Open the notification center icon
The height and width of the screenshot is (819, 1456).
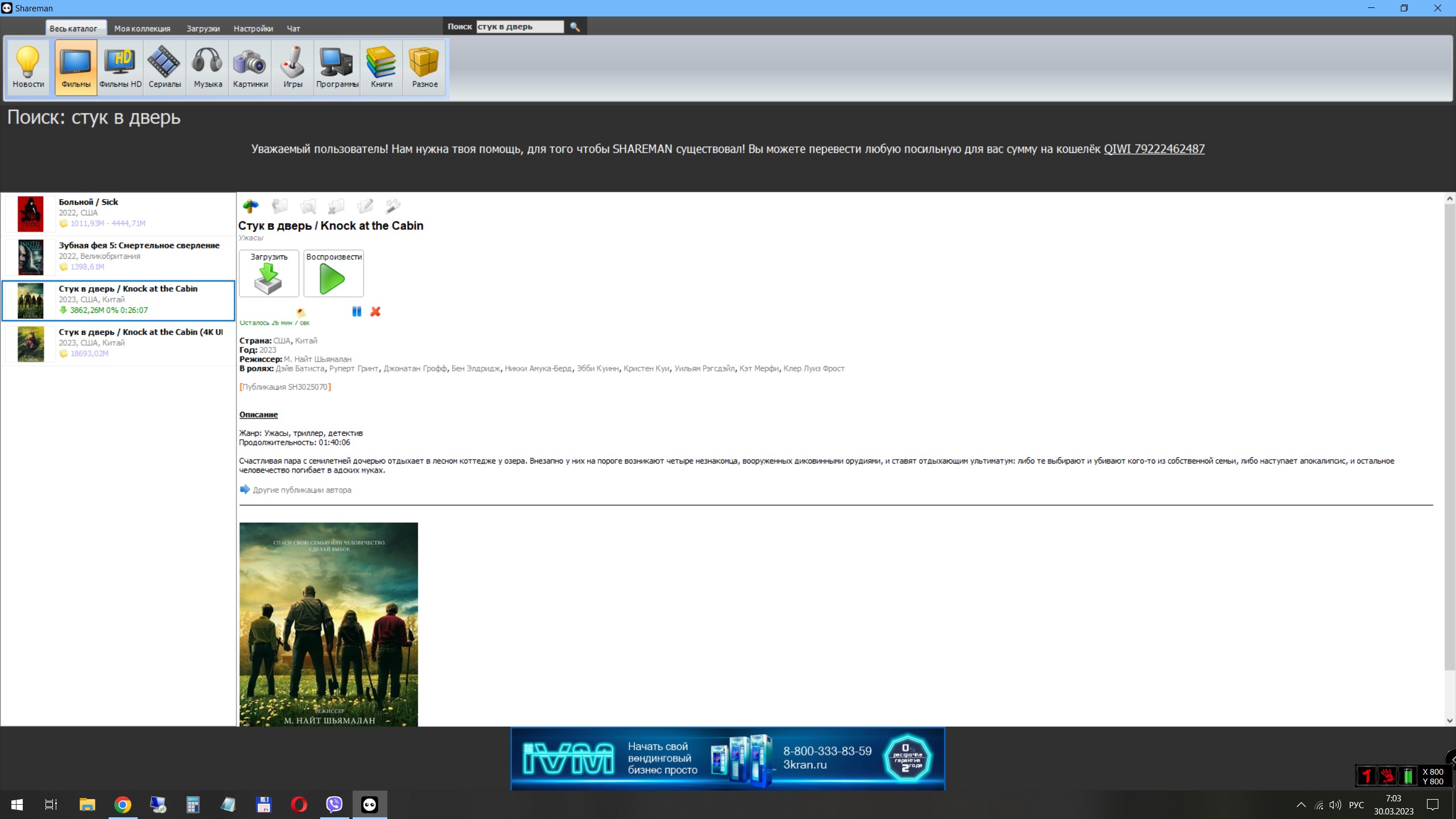pyautogui.click(x=1433, y=805)
